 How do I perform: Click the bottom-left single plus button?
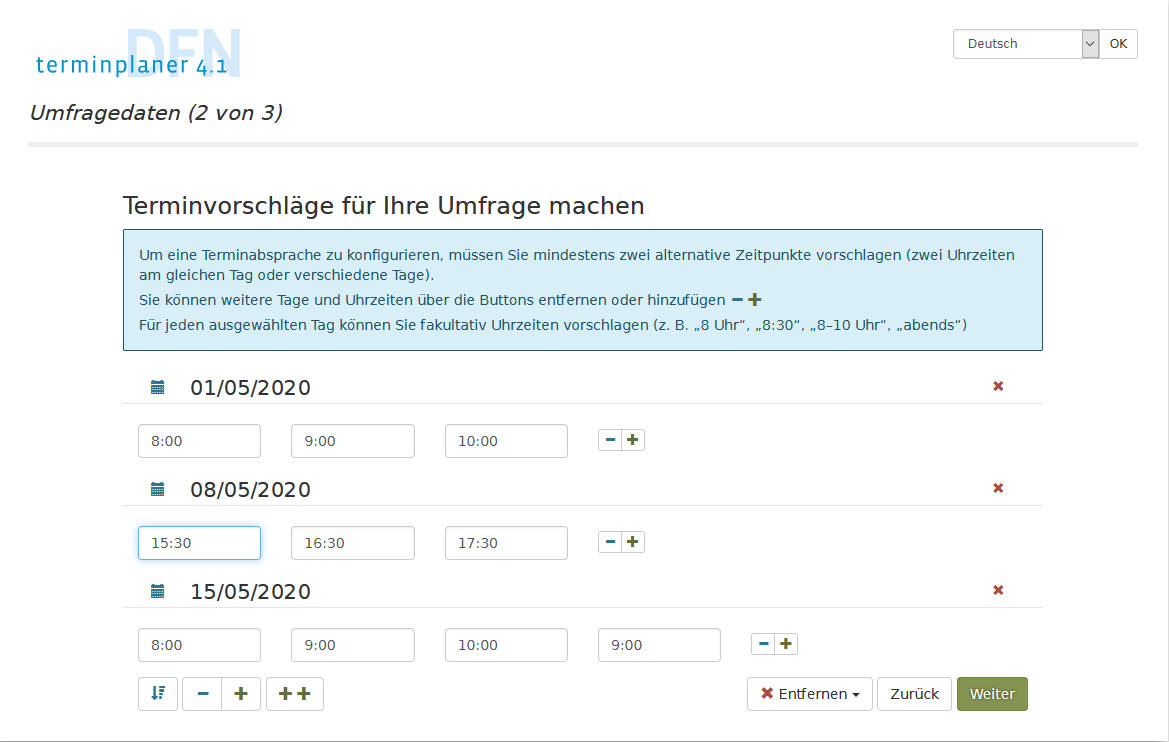[241, 694]
